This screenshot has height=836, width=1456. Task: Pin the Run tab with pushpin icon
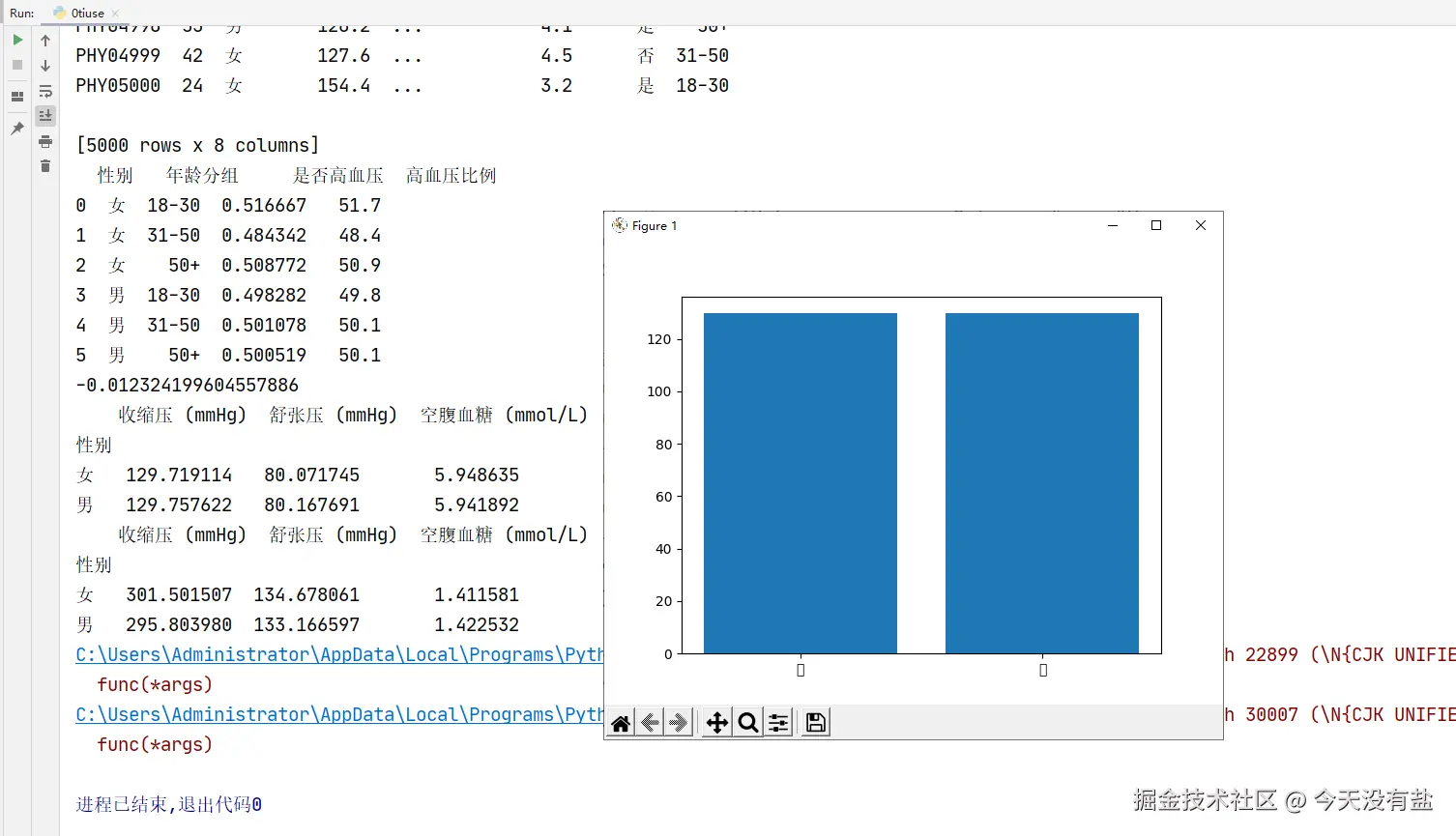coord(17,128)
